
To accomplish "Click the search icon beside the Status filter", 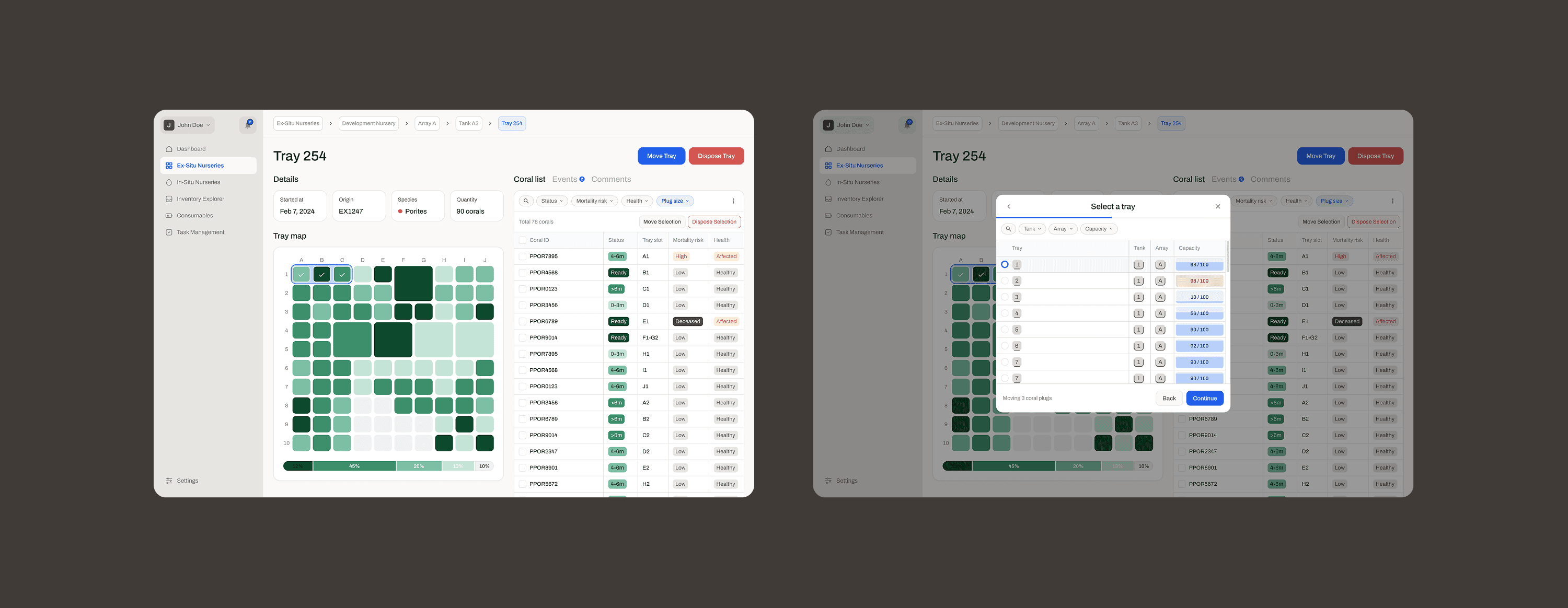I will (x=526, y=201).
